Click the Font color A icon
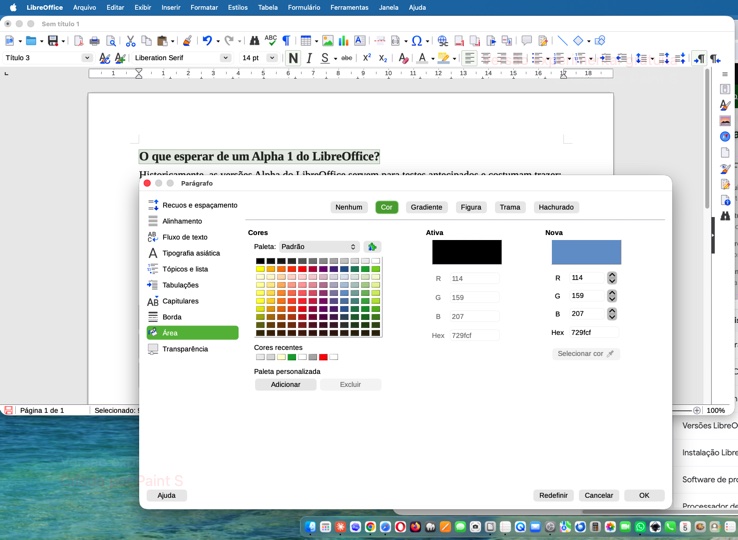The height and width of the screenshot is (540, 738). coord(422,58)
